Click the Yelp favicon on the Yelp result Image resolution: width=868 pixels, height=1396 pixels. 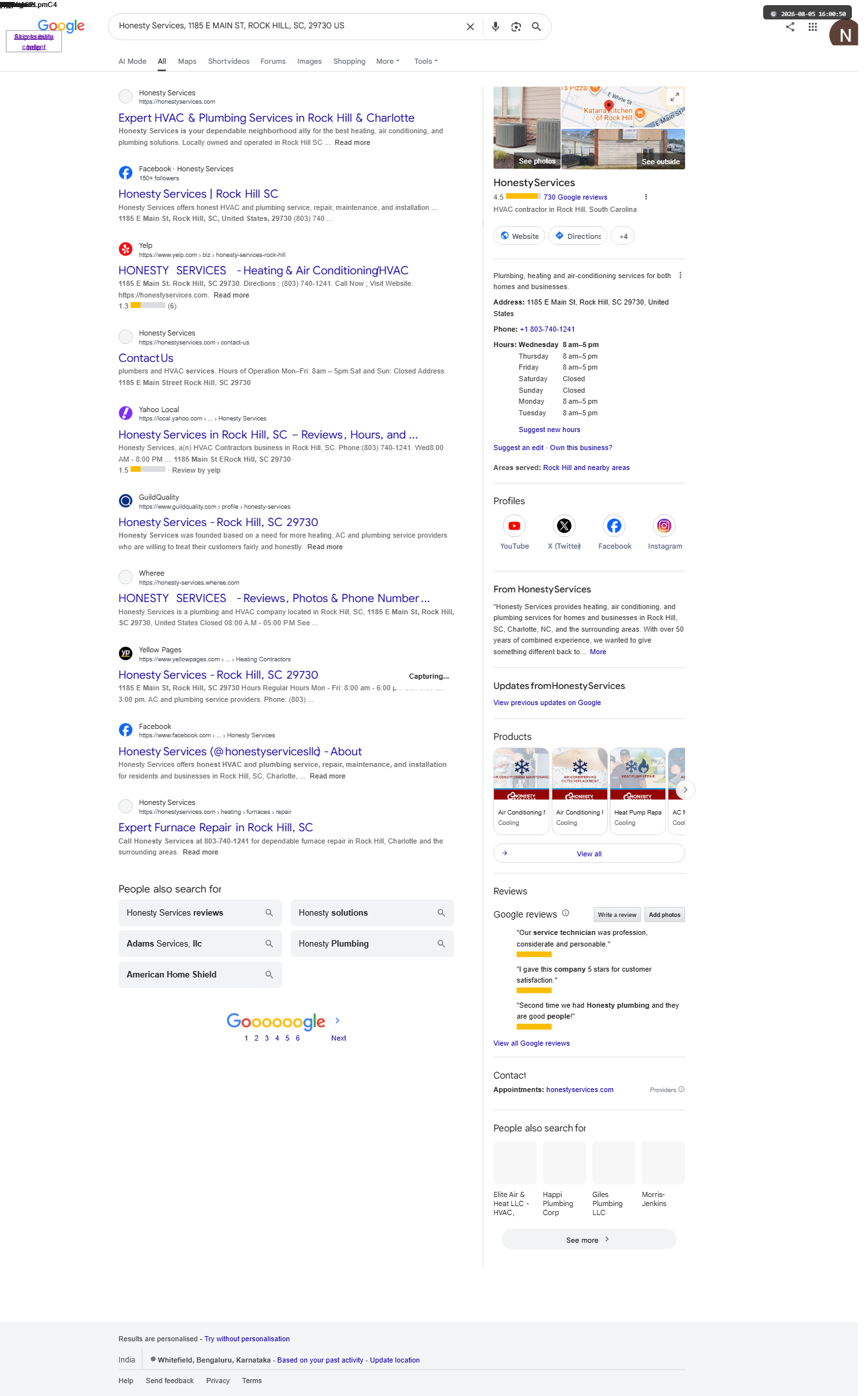126,249
